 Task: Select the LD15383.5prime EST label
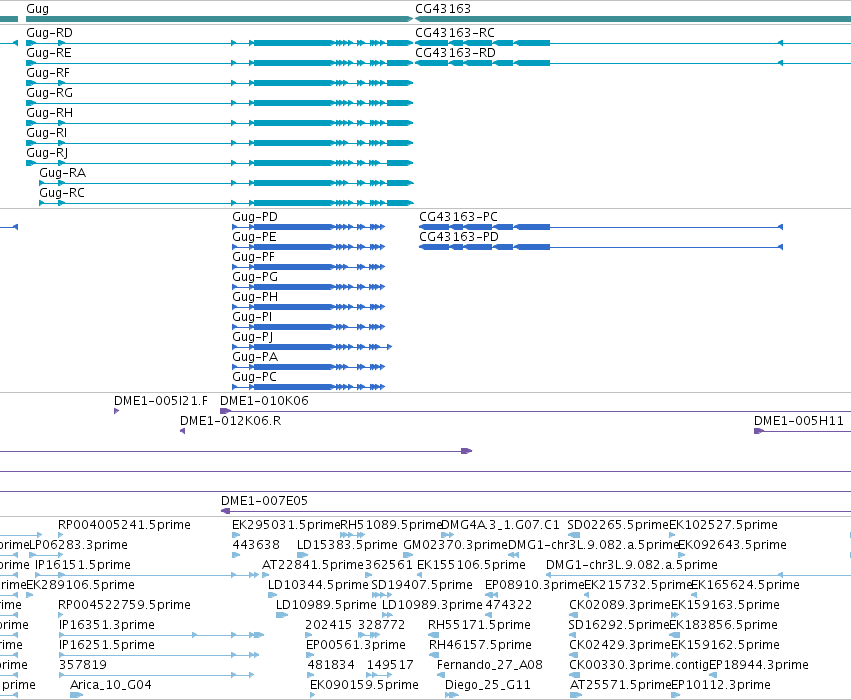click(347, 544)
